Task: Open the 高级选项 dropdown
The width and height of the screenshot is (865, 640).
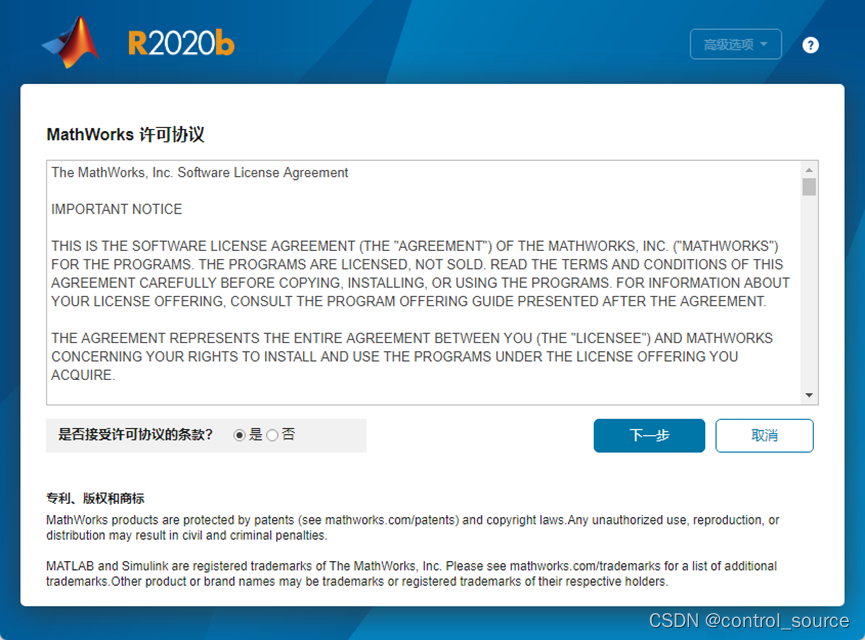Action: pos(735,44)
